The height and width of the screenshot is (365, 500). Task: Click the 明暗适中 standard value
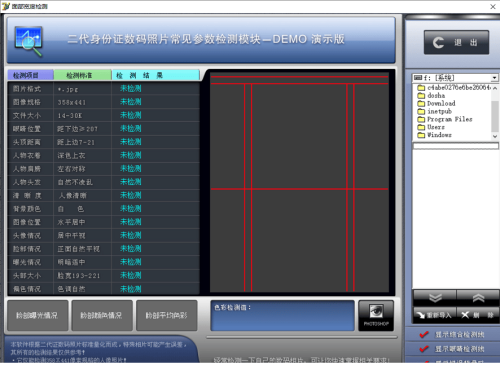[71, 262]
